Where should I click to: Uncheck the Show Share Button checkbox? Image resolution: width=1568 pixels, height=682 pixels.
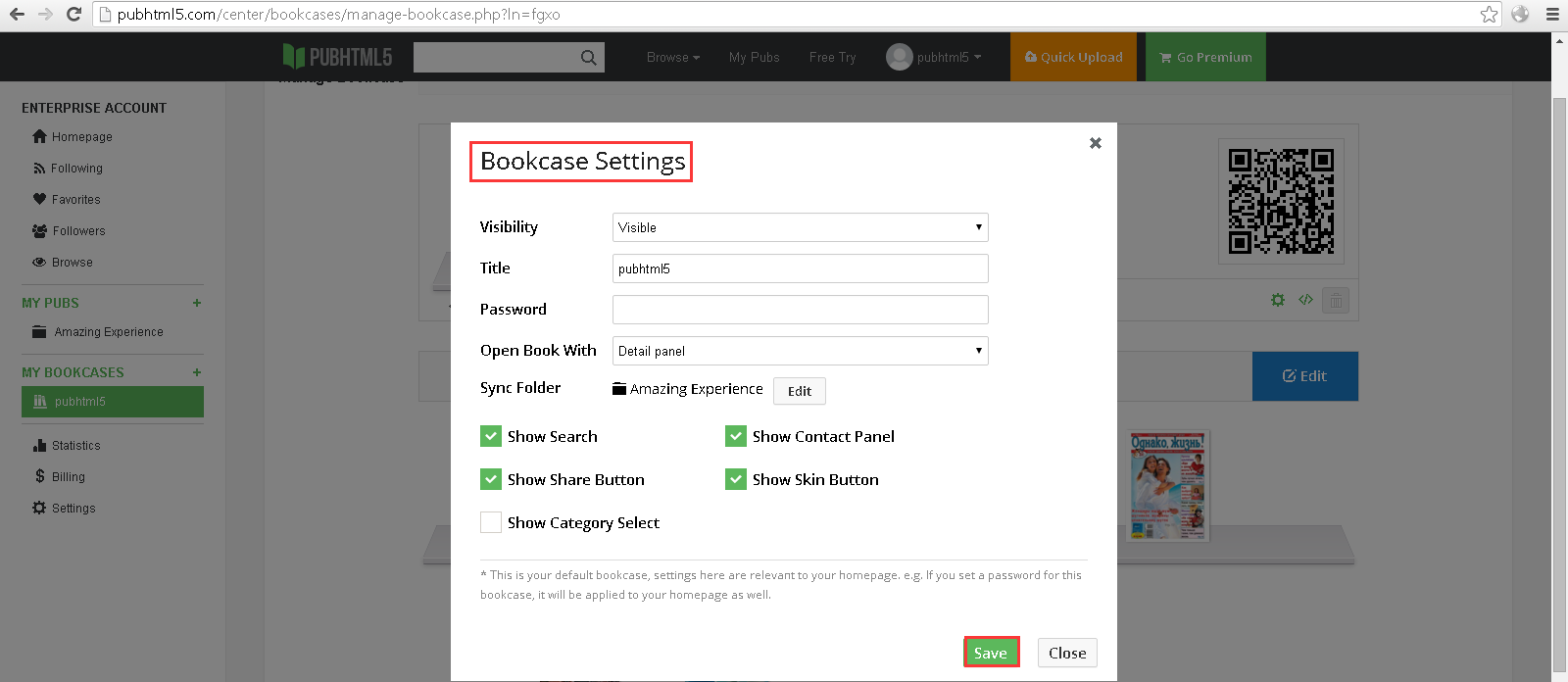coord(491,479)
